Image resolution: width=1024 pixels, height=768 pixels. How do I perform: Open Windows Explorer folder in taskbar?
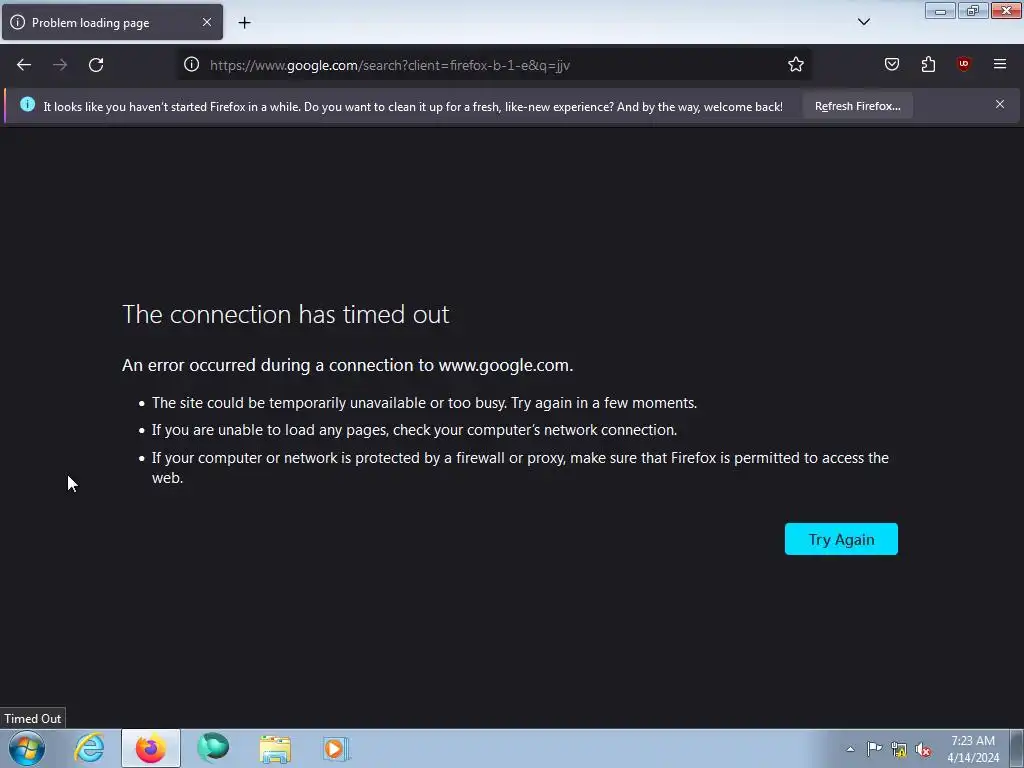click(275, 748)
